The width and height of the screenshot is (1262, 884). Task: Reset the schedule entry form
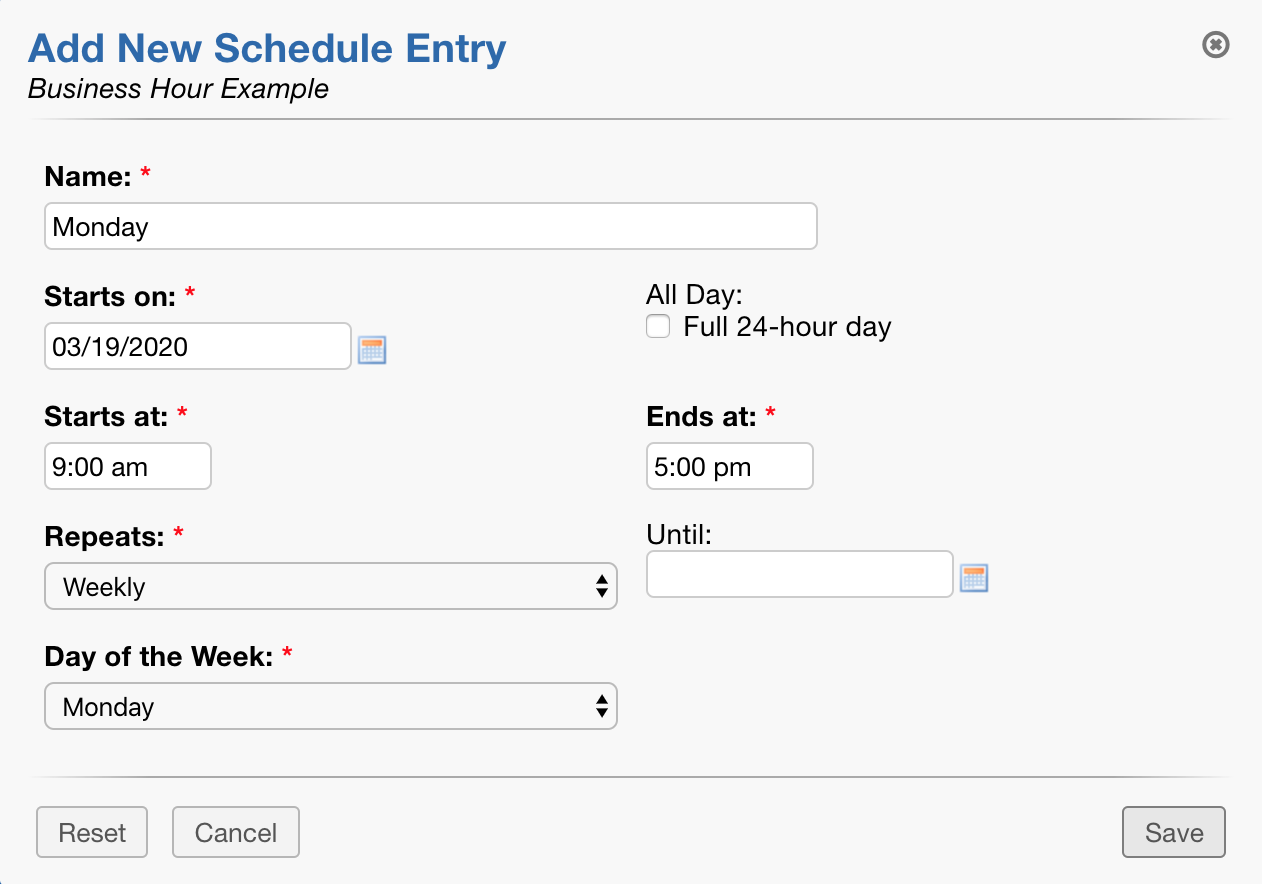coord(91,831)
